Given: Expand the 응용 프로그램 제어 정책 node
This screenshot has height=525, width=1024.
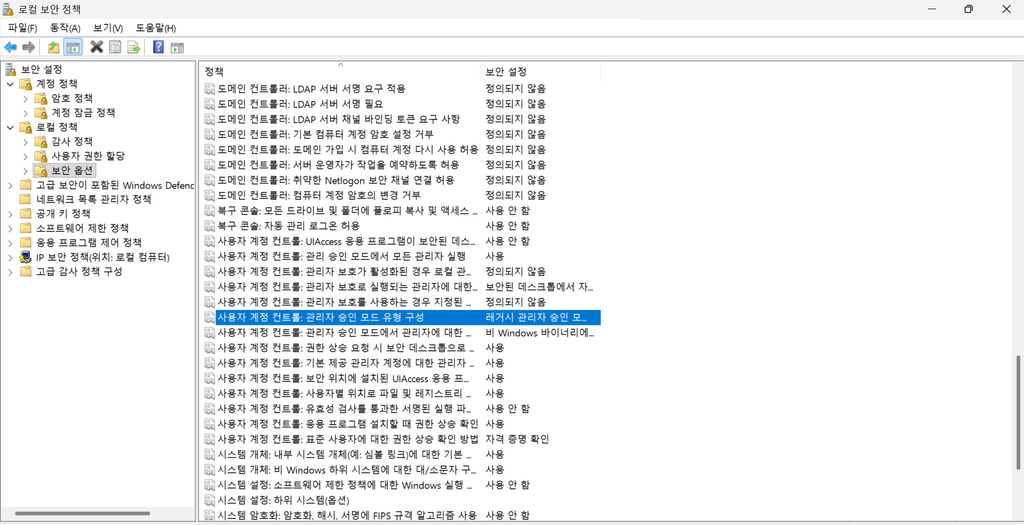Looking at the screenshot, I should point(10,242).
